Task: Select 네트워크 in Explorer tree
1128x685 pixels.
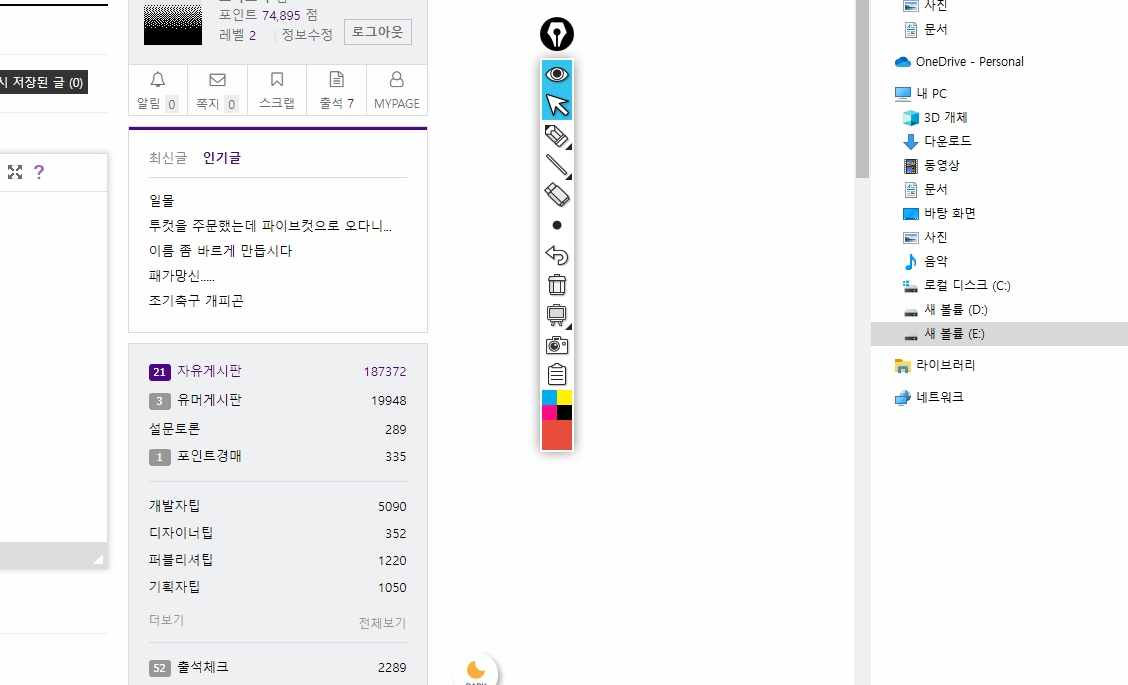Action: click(939, 397)
